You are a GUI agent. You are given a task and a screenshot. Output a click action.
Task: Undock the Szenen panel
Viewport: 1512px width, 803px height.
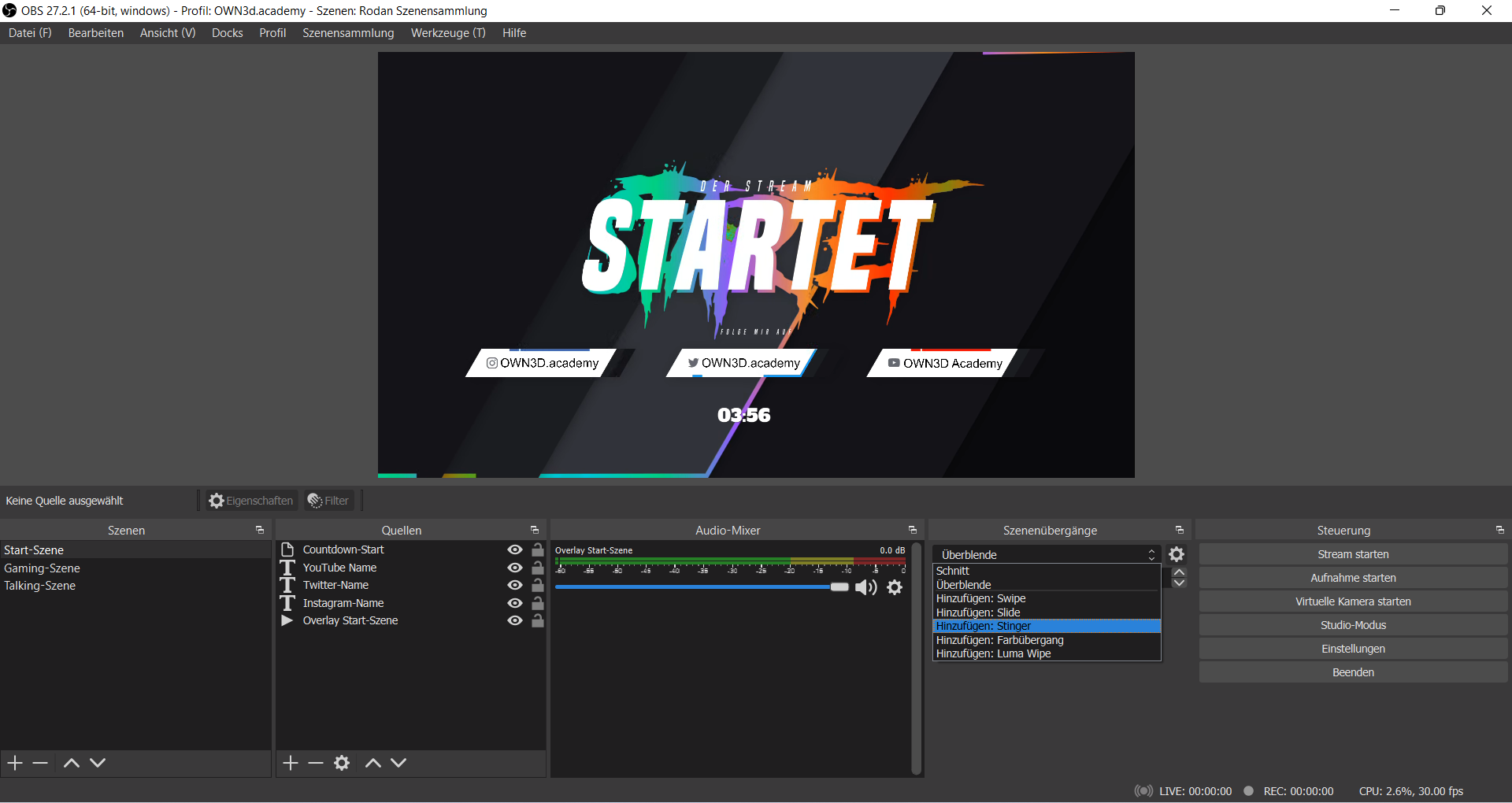point(260,531)
